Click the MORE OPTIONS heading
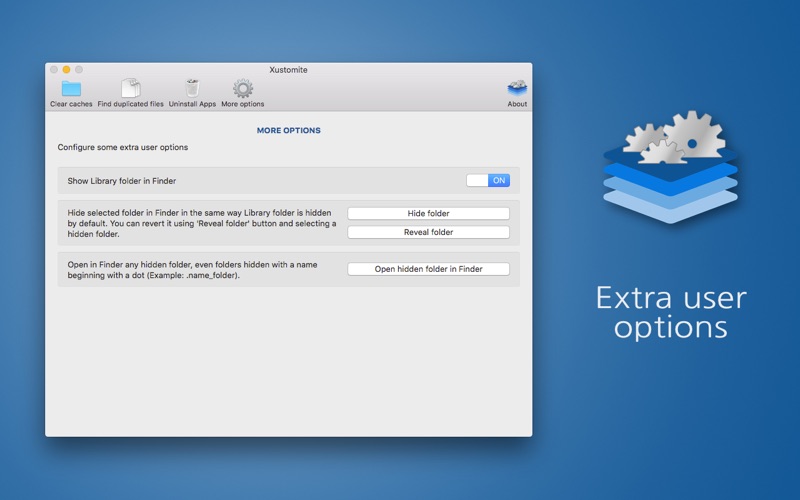 pos(289,131)
